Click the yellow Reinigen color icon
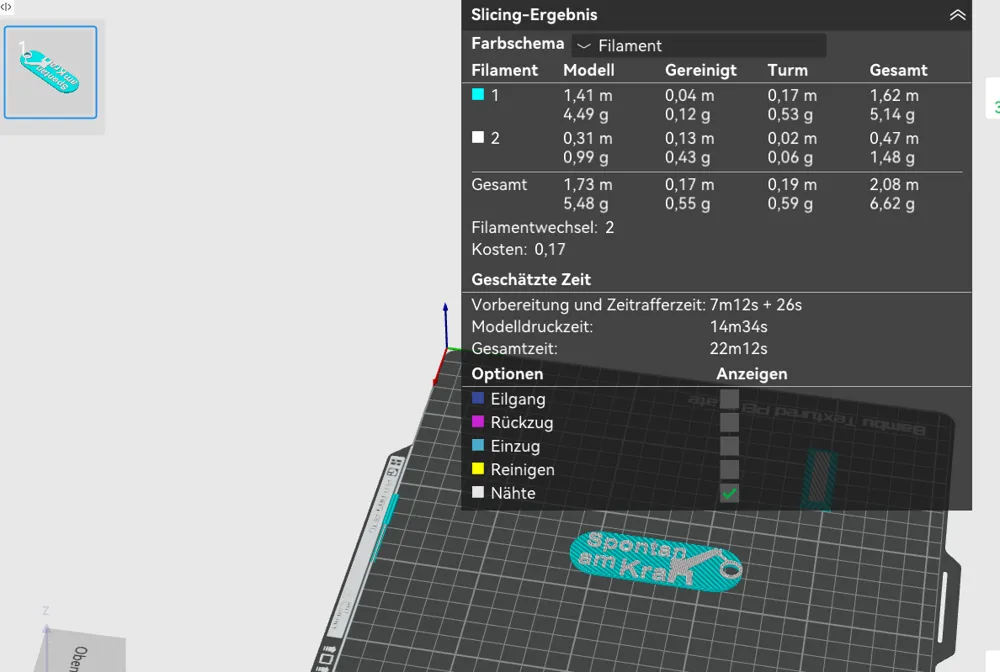Image resolution: width=1000 pixels, height=672 pixels. (x=479, y=469)
